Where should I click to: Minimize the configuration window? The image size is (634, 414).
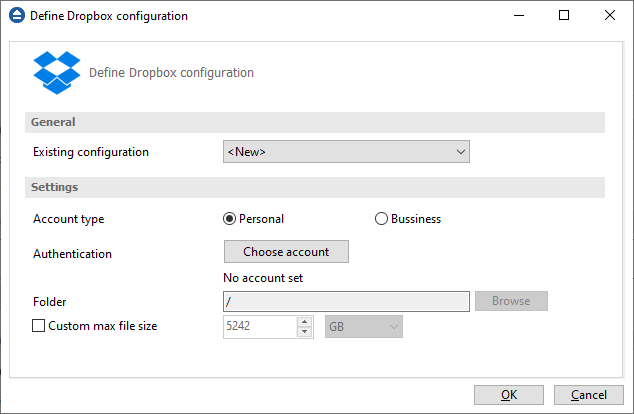click(x=519, y=15)
